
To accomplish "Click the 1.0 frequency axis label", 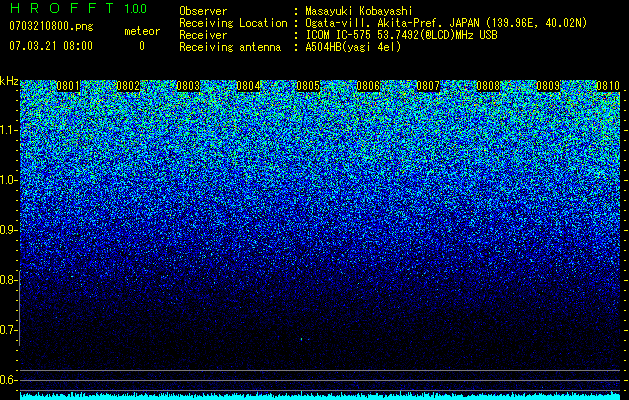I will pyautogui.click(x=8, y=180).
